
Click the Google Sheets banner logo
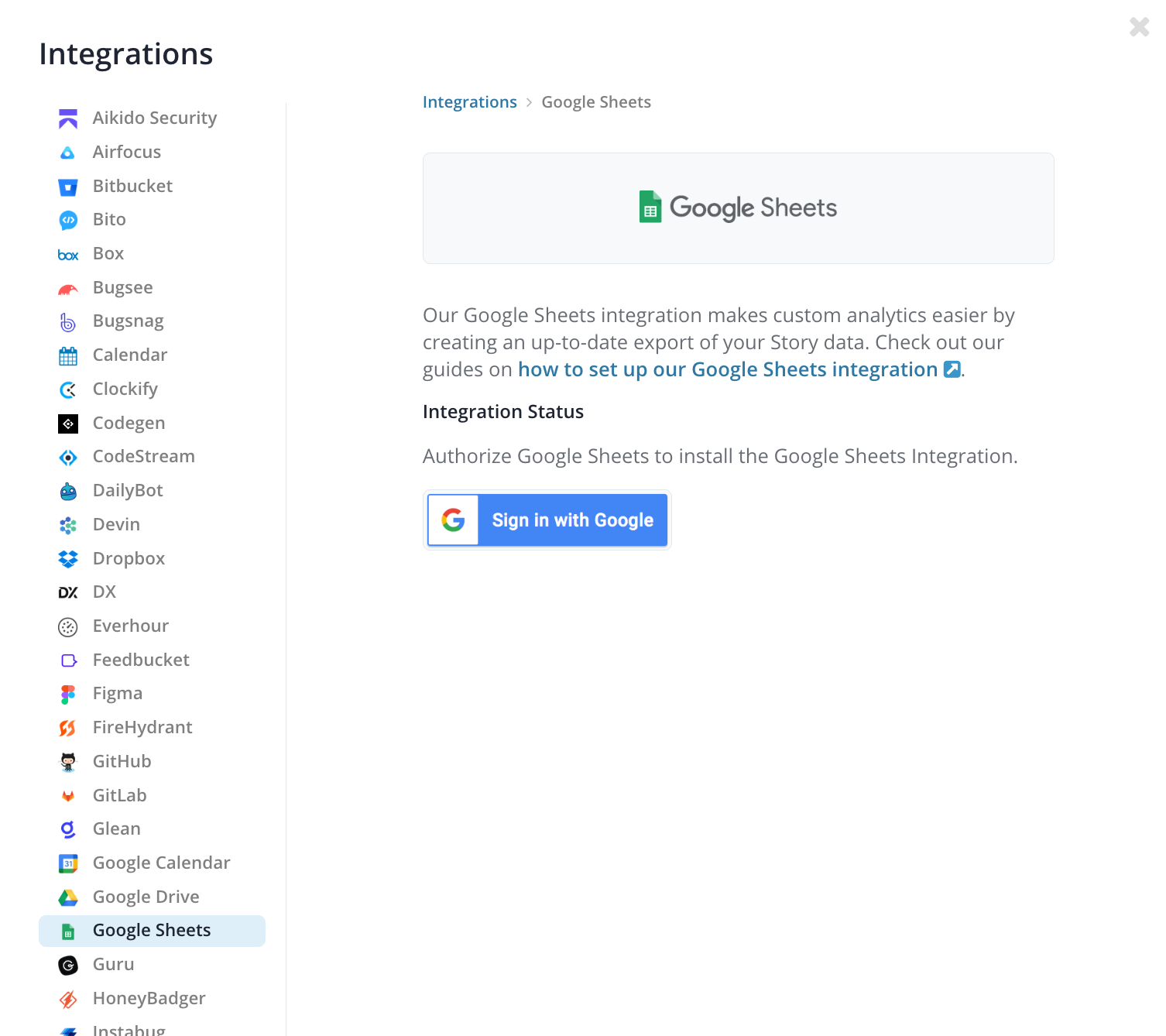click(739, 208)
